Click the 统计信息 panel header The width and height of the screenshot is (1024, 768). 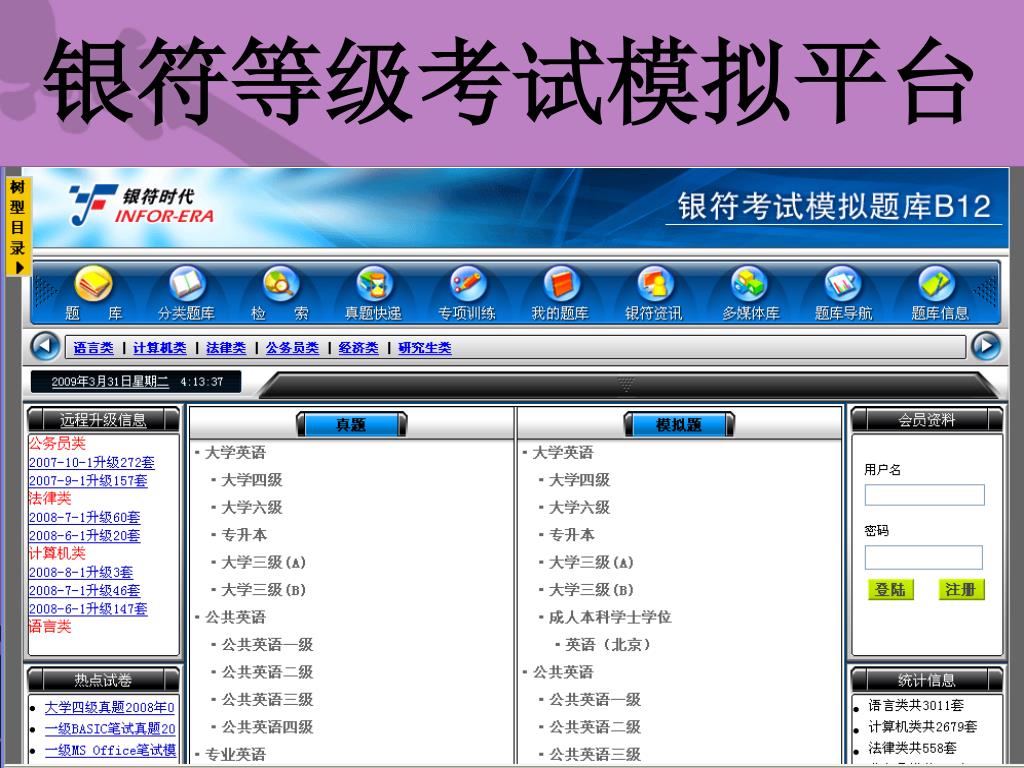coord(927,680)
